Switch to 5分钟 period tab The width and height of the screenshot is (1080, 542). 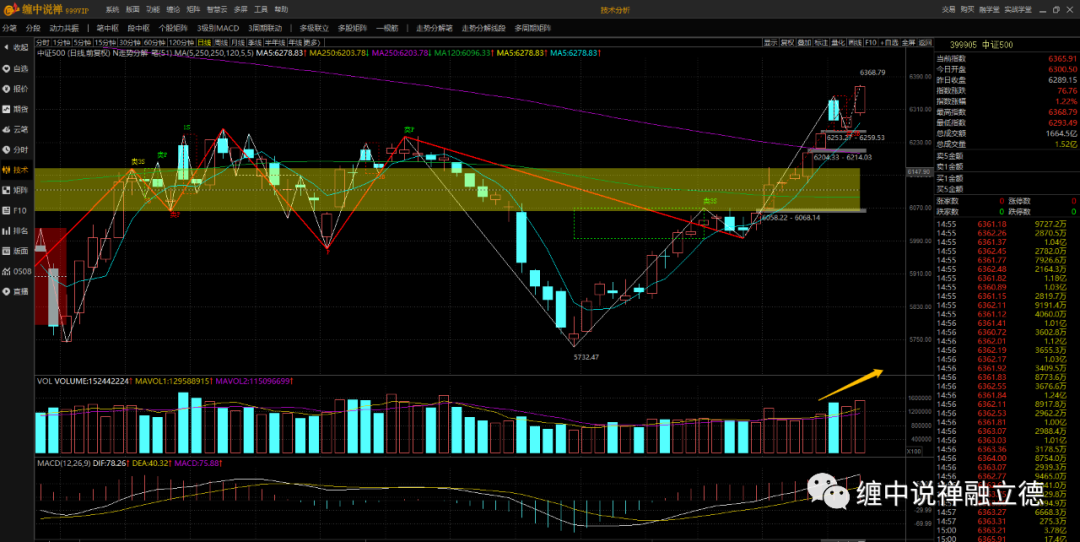point(82,43)
